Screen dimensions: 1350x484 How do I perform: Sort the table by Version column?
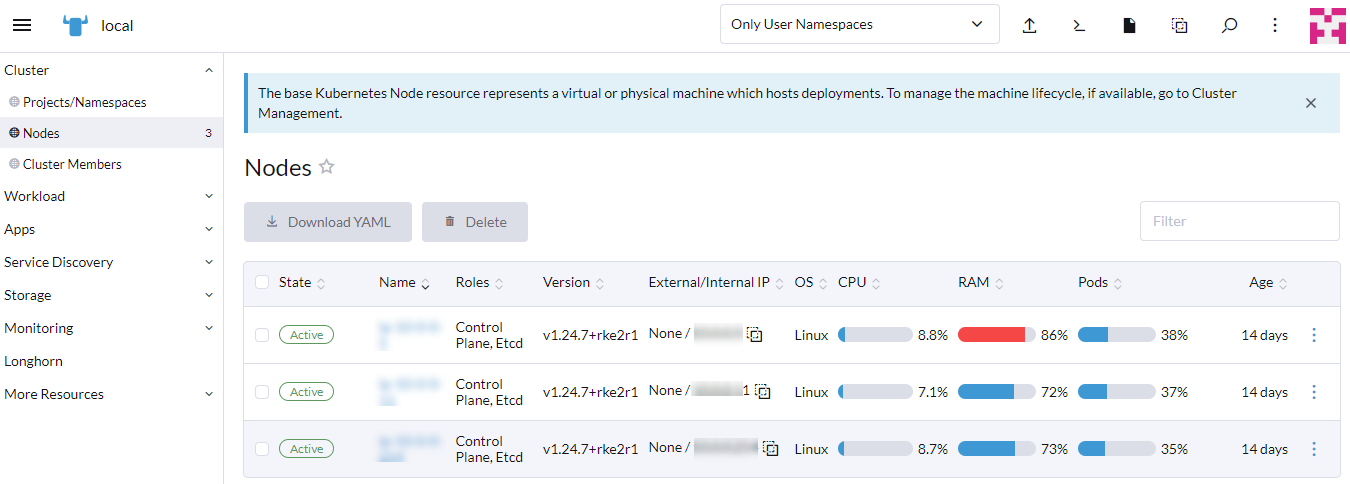click(x=573, y=283)
